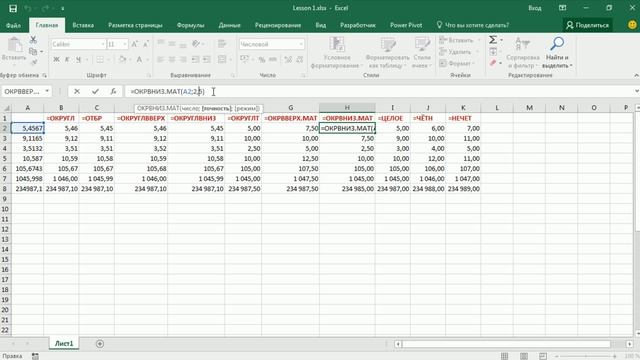
Task: Click the Copy icon in the clipboard group
Action: (x=33, y=51)
